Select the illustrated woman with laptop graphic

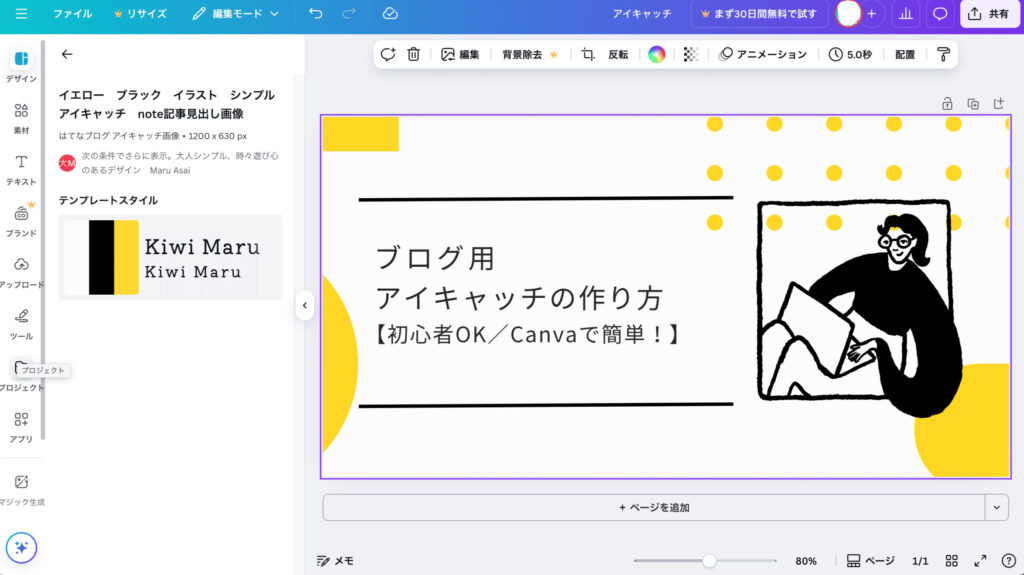click(x=859, y=308)
